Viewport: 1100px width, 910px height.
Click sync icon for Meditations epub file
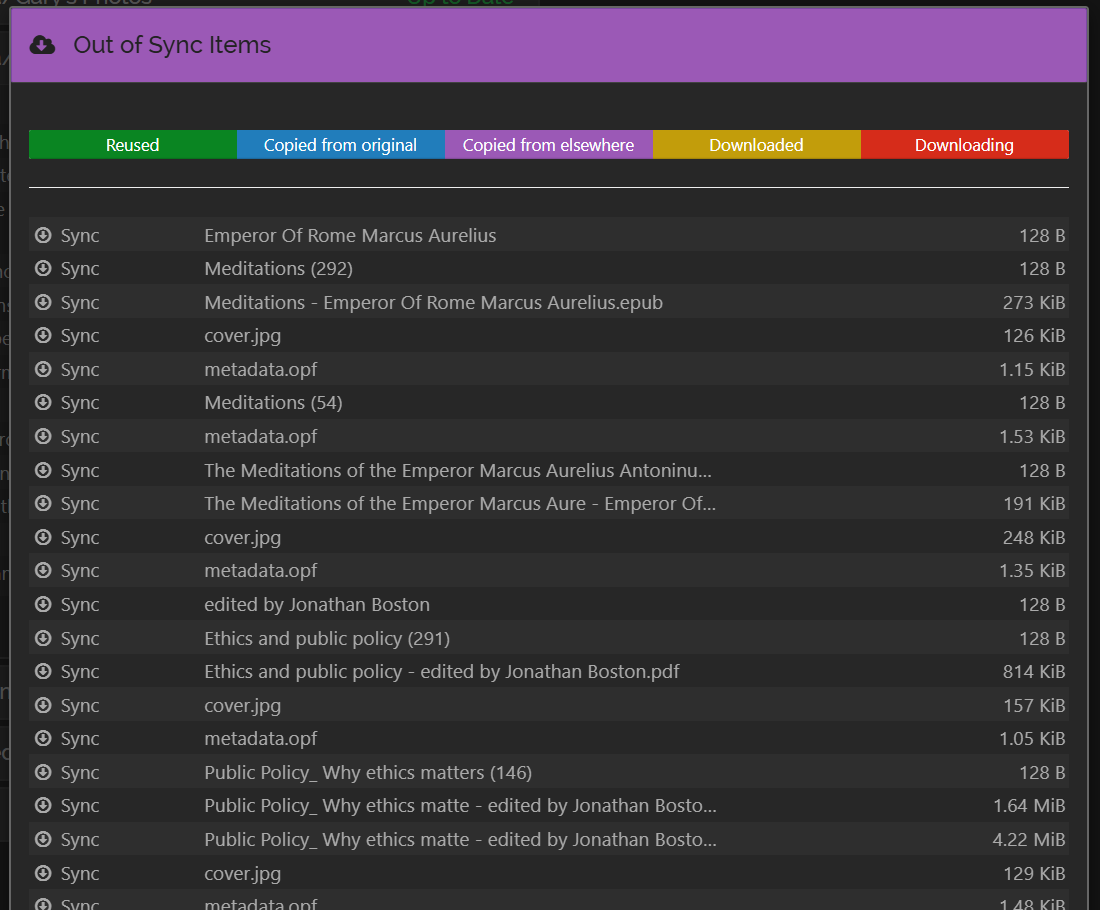(x=43, y=303)
